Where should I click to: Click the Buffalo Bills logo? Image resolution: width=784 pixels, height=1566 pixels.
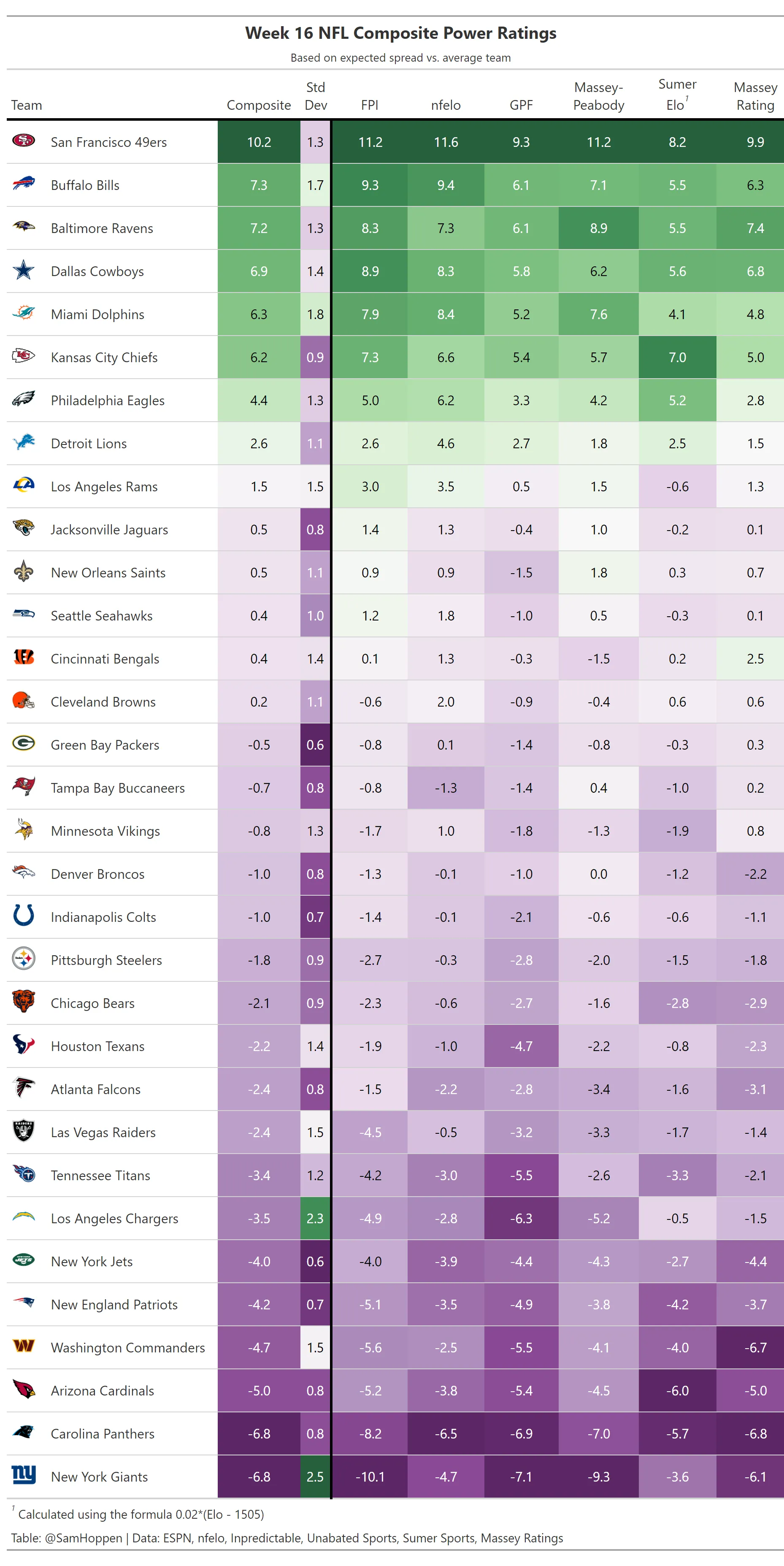click(x=24, y=184)
